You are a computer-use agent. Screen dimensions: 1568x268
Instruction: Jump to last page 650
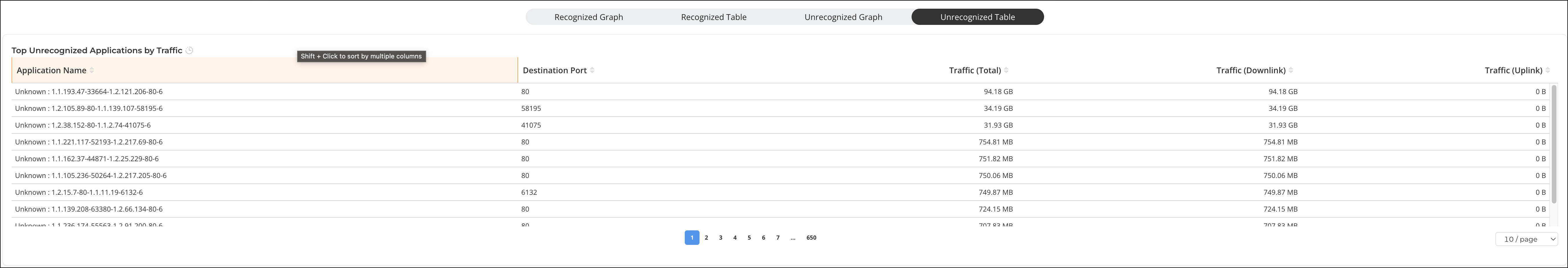tap(811, 238)
